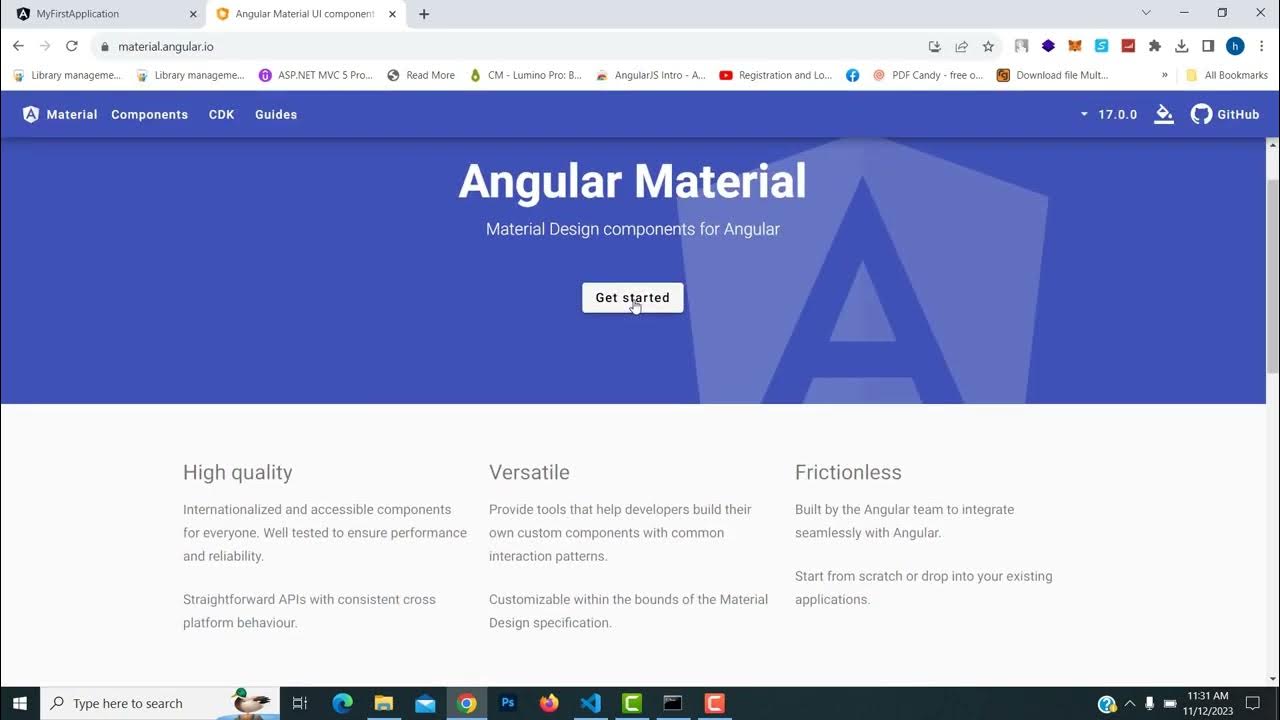The height and width of the screenshot is (720, 1280).
Task: Open the Windows Start menu
Action: pyautogui.click(x=20, y=703)
